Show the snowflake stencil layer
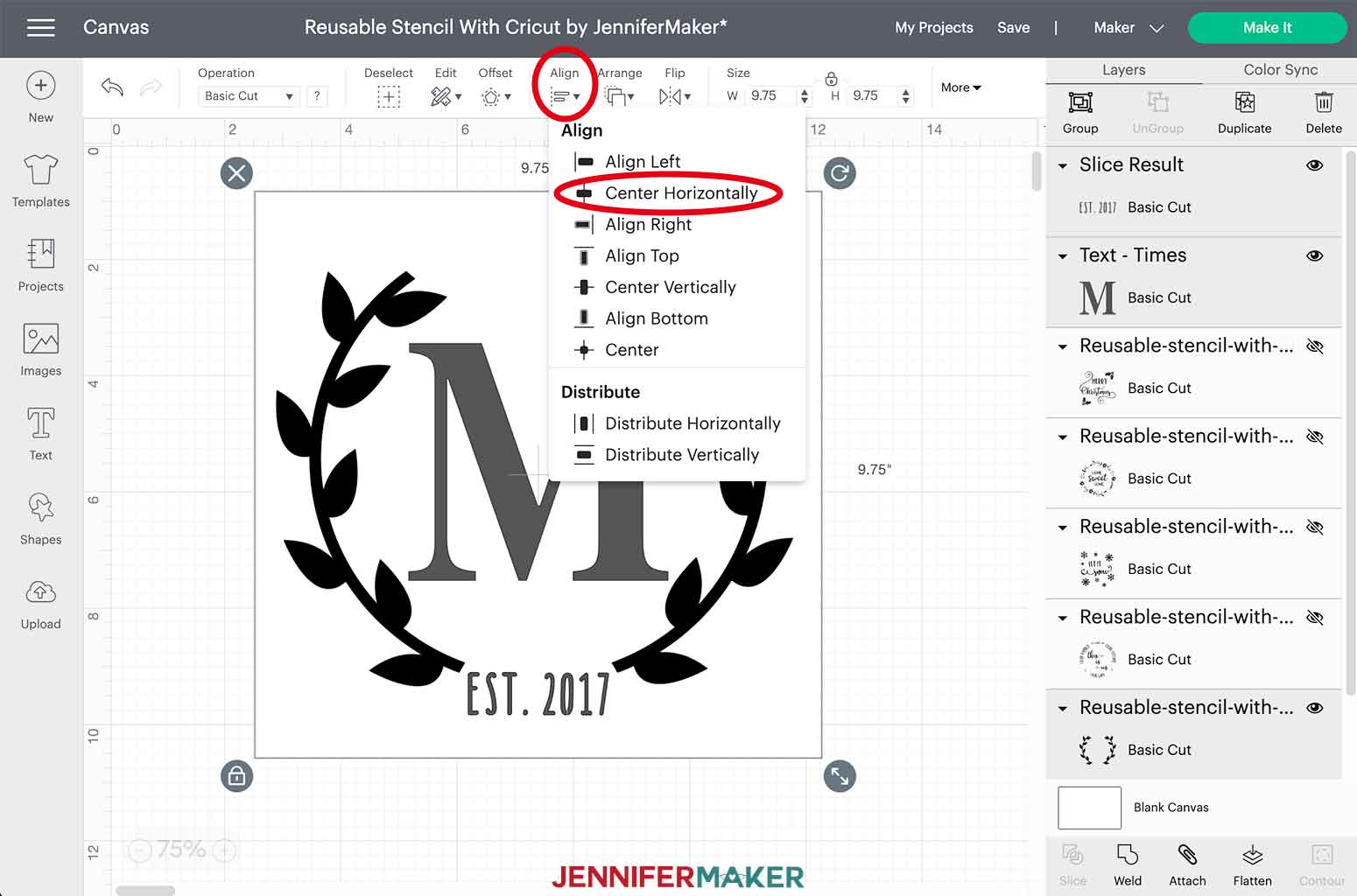 [1314, 528]
